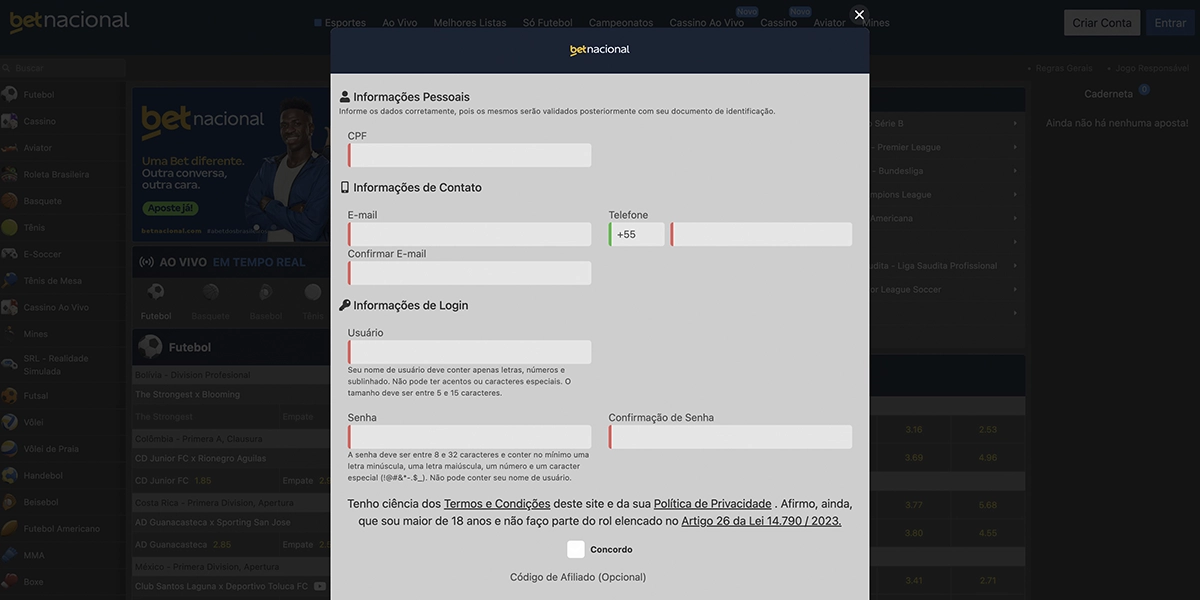This screenshot has width=1200, height=600.
Task: Close the registration modal with the X
Action: (x=859, y=15)
